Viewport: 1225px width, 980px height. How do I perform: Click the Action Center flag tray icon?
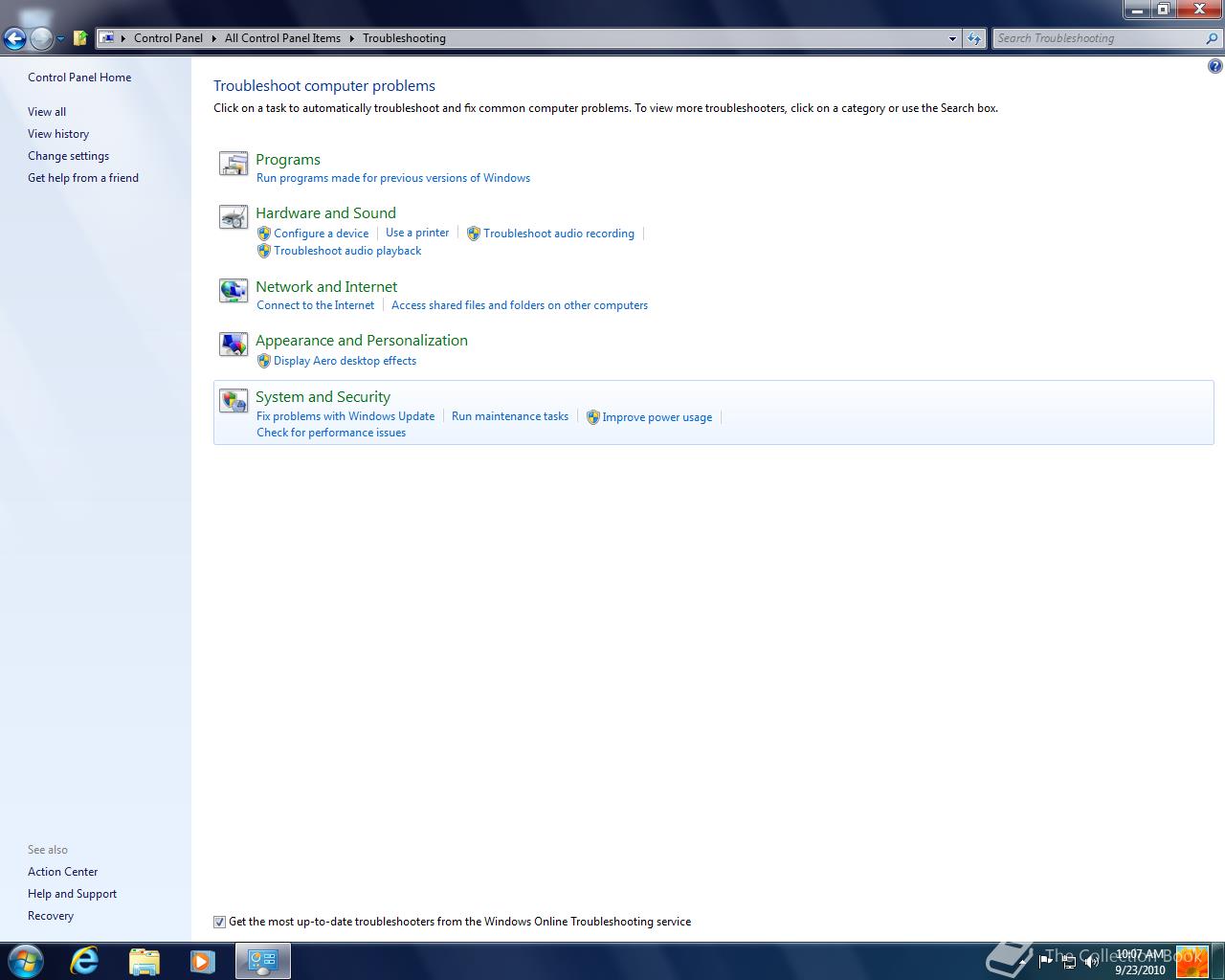pyautogui.click(x=1046, y=961)
